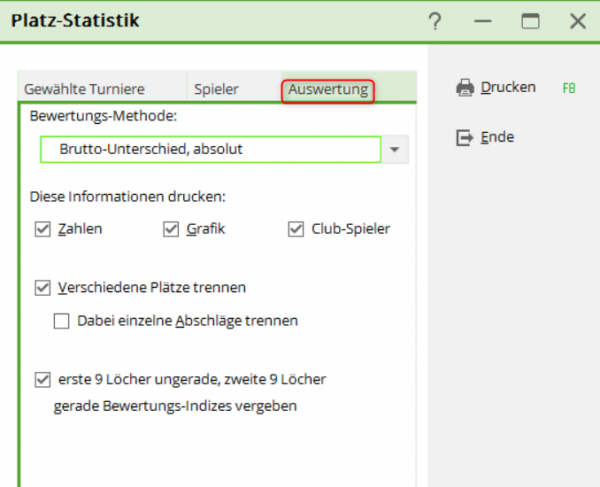
Task: Expand the Bewertungs-Methode dropdown arrow
Action: tap(395, 149)
